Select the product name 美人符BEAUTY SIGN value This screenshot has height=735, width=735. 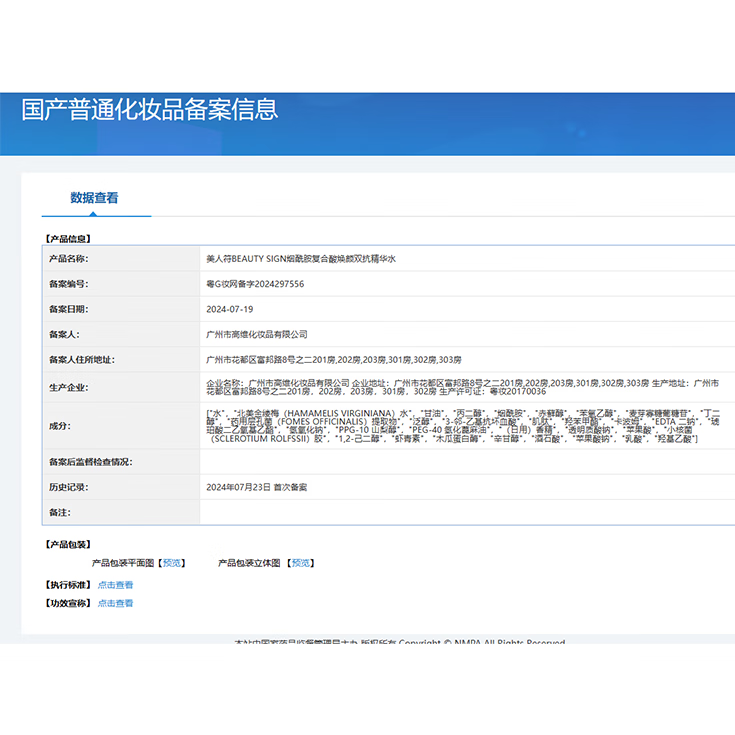(301, 259)
